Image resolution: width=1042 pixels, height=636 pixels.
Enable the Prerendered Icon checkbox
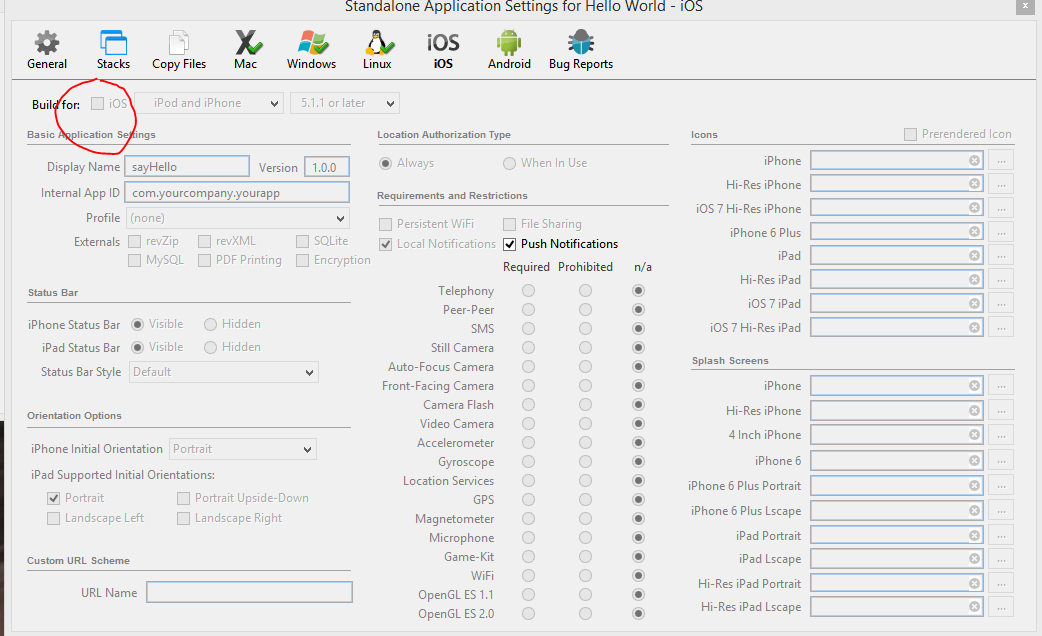point(910,134)
